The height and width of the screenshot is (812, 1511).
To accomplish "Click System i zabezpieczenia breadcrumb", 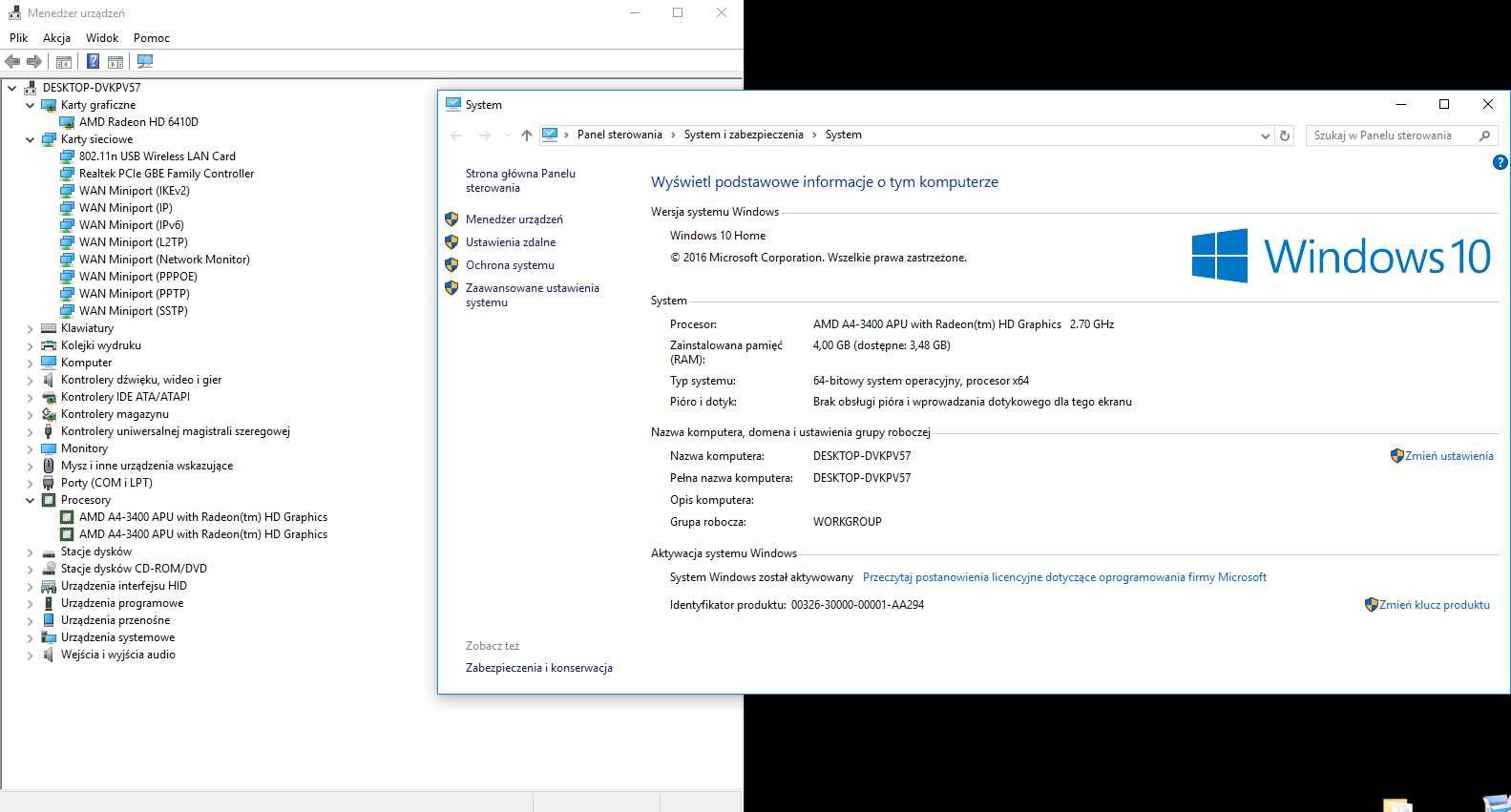I will tap(744, 135).
